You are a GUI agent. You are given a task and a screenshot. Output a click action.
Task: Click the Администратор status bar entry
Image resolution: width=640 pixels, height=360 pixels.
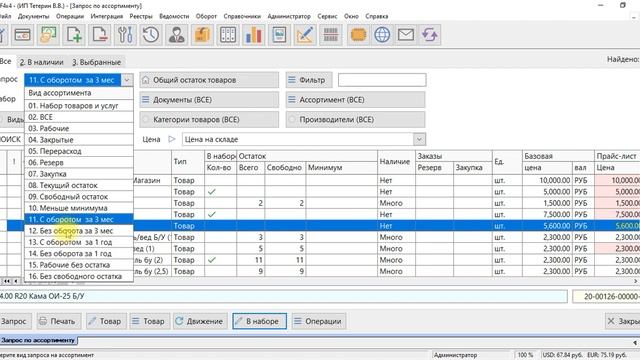[x=455, y=355]
